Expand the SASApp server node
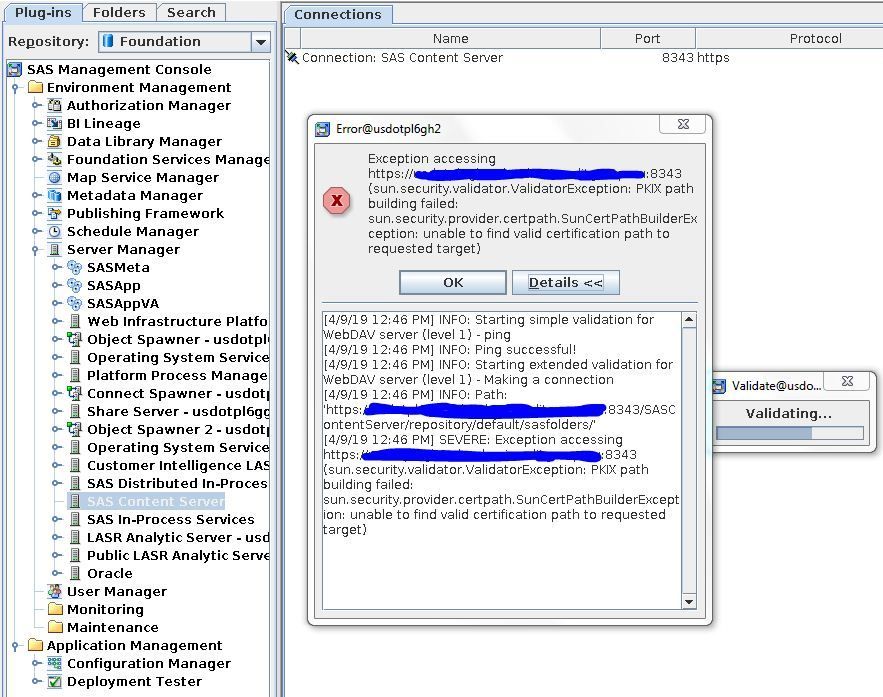 point(56,285)
